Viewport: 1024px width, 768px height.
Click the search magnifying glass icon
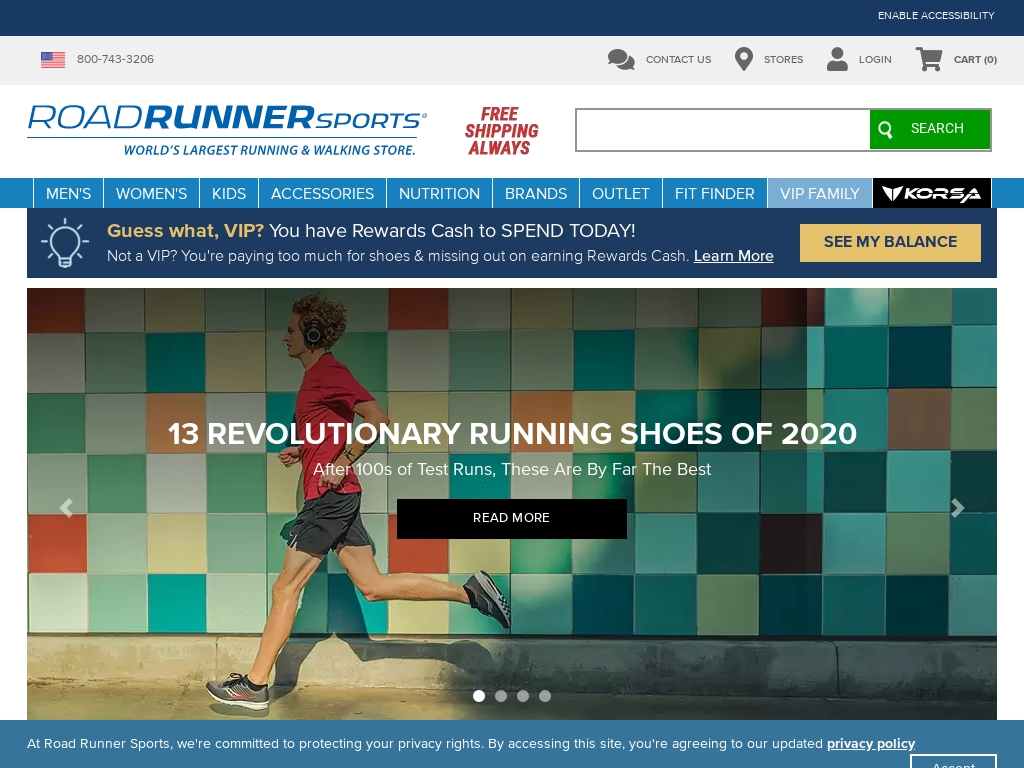(x=885, y=129)
